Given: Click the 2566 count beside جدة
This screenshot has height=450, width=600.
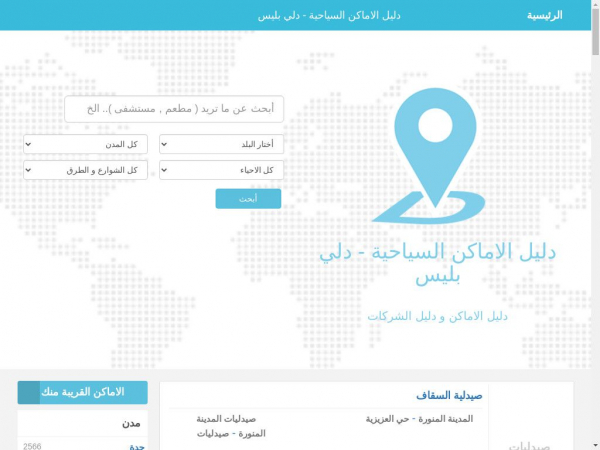Looking at the screenshot, I should point(32,446).
